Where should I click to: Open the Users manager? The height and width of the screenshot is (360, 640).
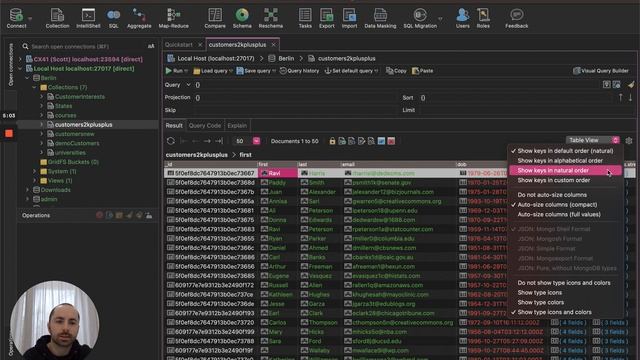pyautogui.click(x=462, y=18)
